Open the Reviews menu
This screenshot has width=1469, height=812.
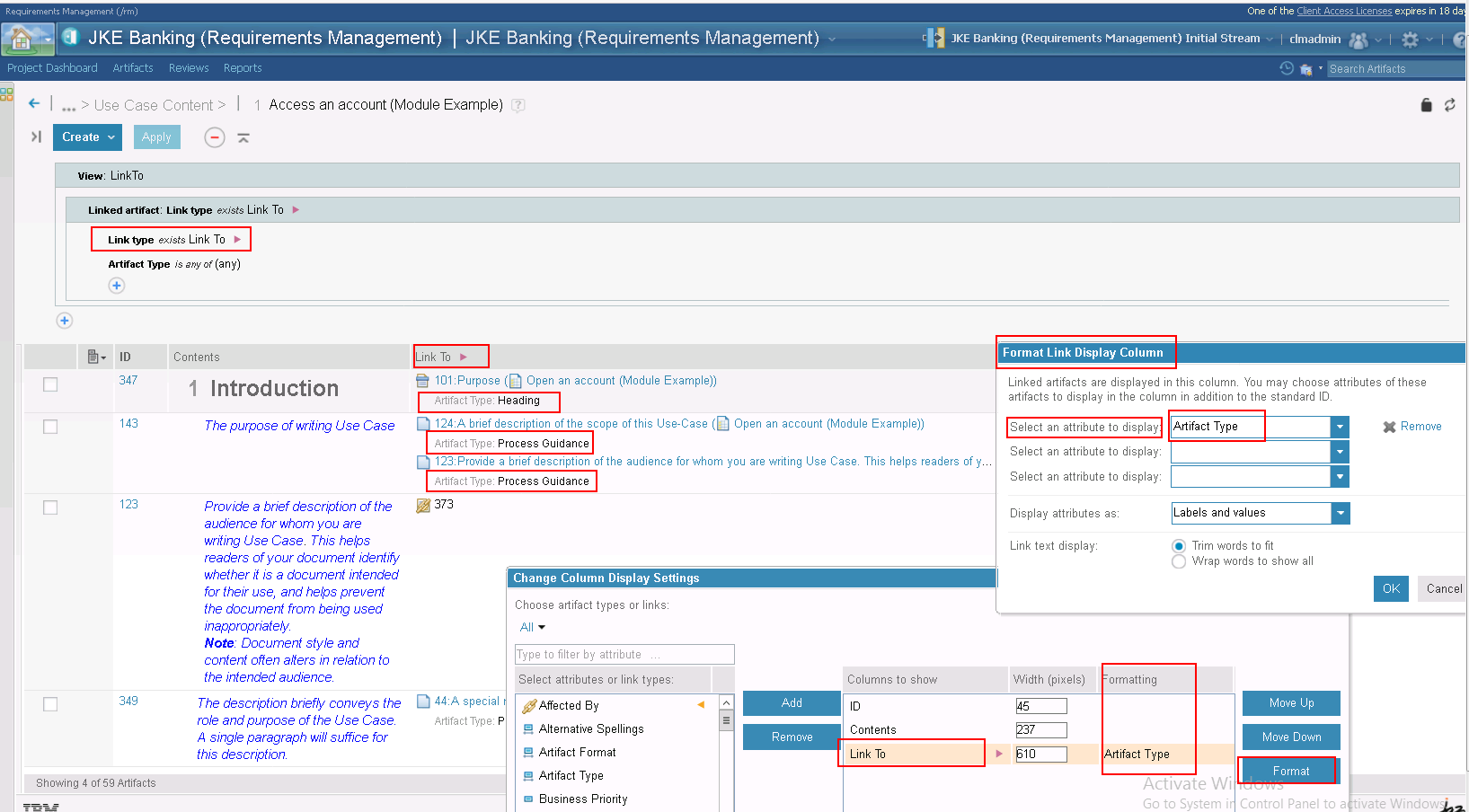(x=189, y=68)
